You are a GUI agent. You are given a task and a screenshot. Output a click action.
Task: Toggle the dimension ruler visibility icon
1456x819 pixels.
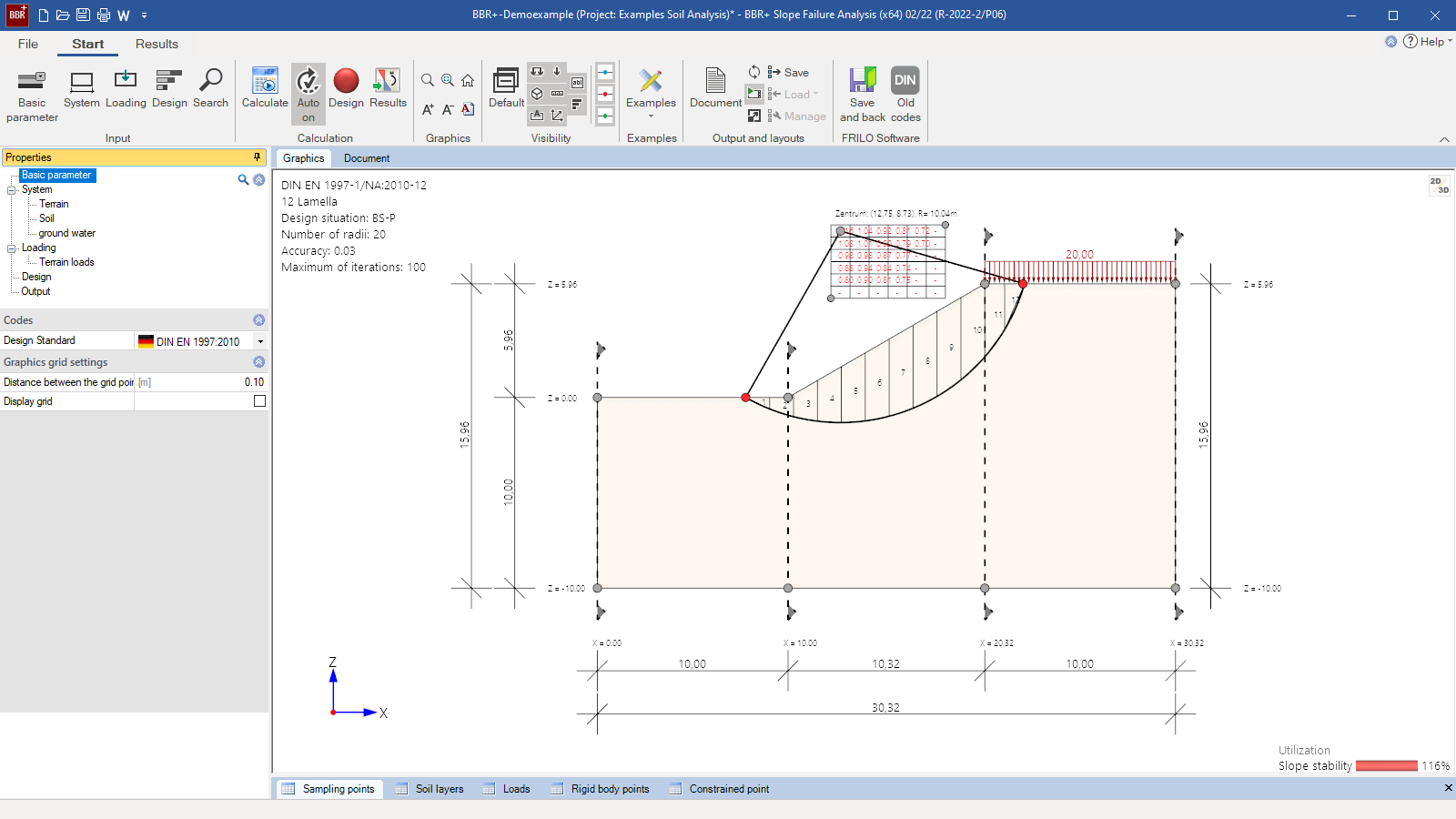557,94
